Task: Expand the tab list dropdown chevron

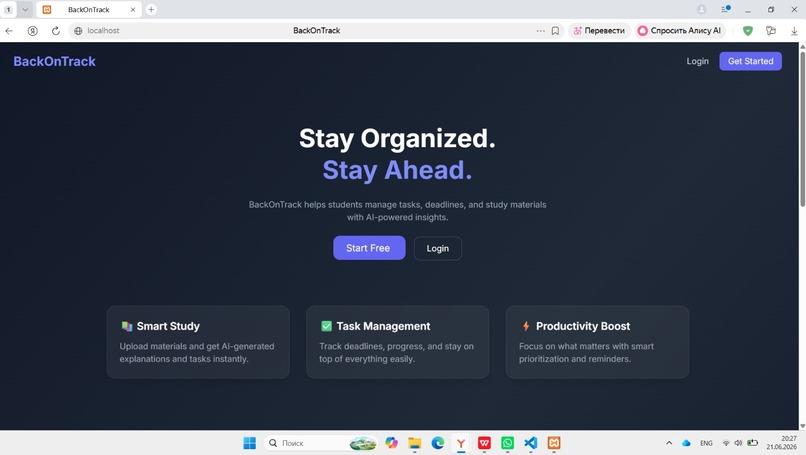Action: pos(25,9)
